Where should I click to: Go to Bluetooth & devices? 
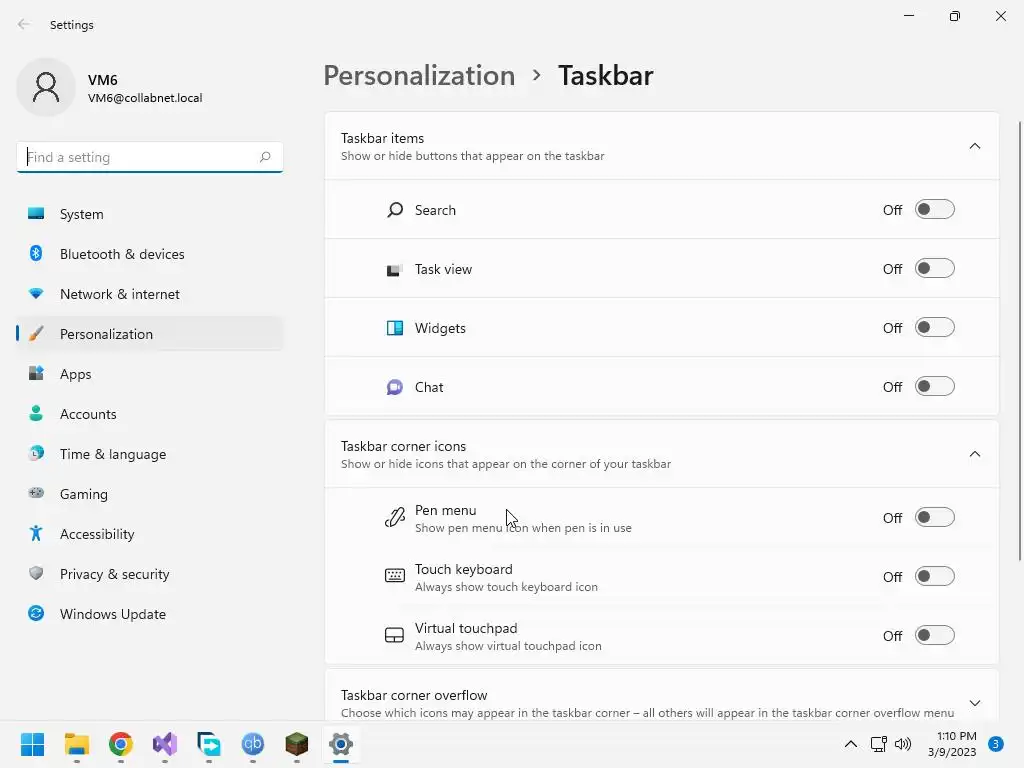[150, 254]
